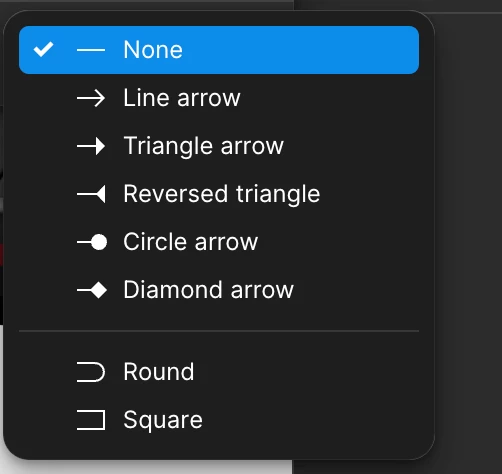The image size is (502, 474).
Task: Choose the Circle arrow text option
Action: tap(191, 242)
